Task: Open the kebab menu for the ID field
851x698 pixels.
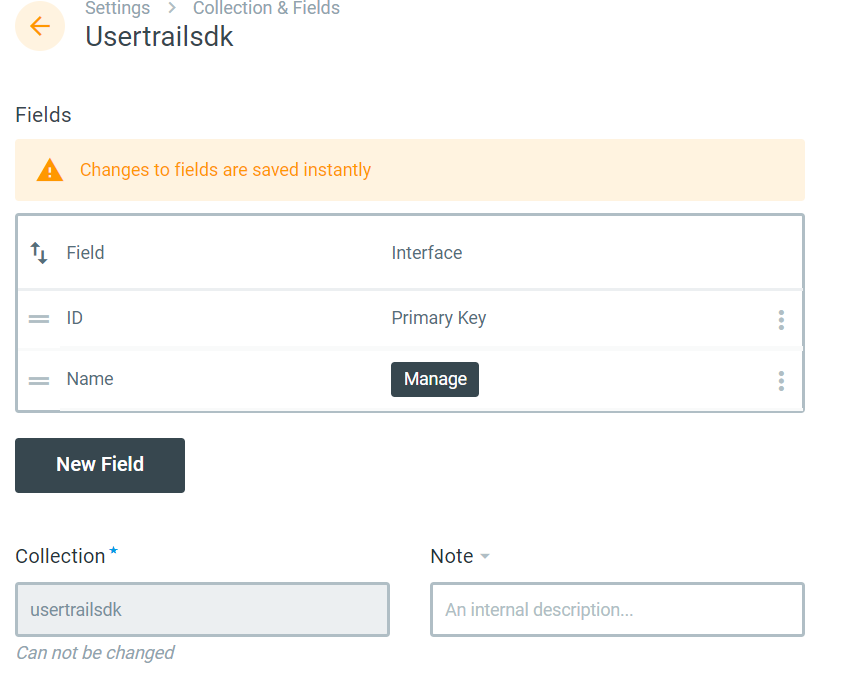Action: tap(781, 318)
